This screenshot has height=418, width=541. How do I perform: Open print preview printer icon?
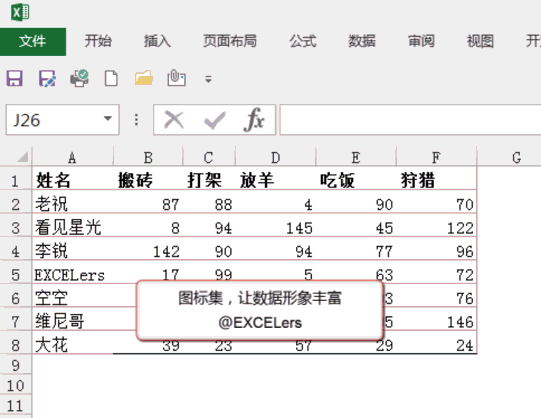tap(79, 78)
